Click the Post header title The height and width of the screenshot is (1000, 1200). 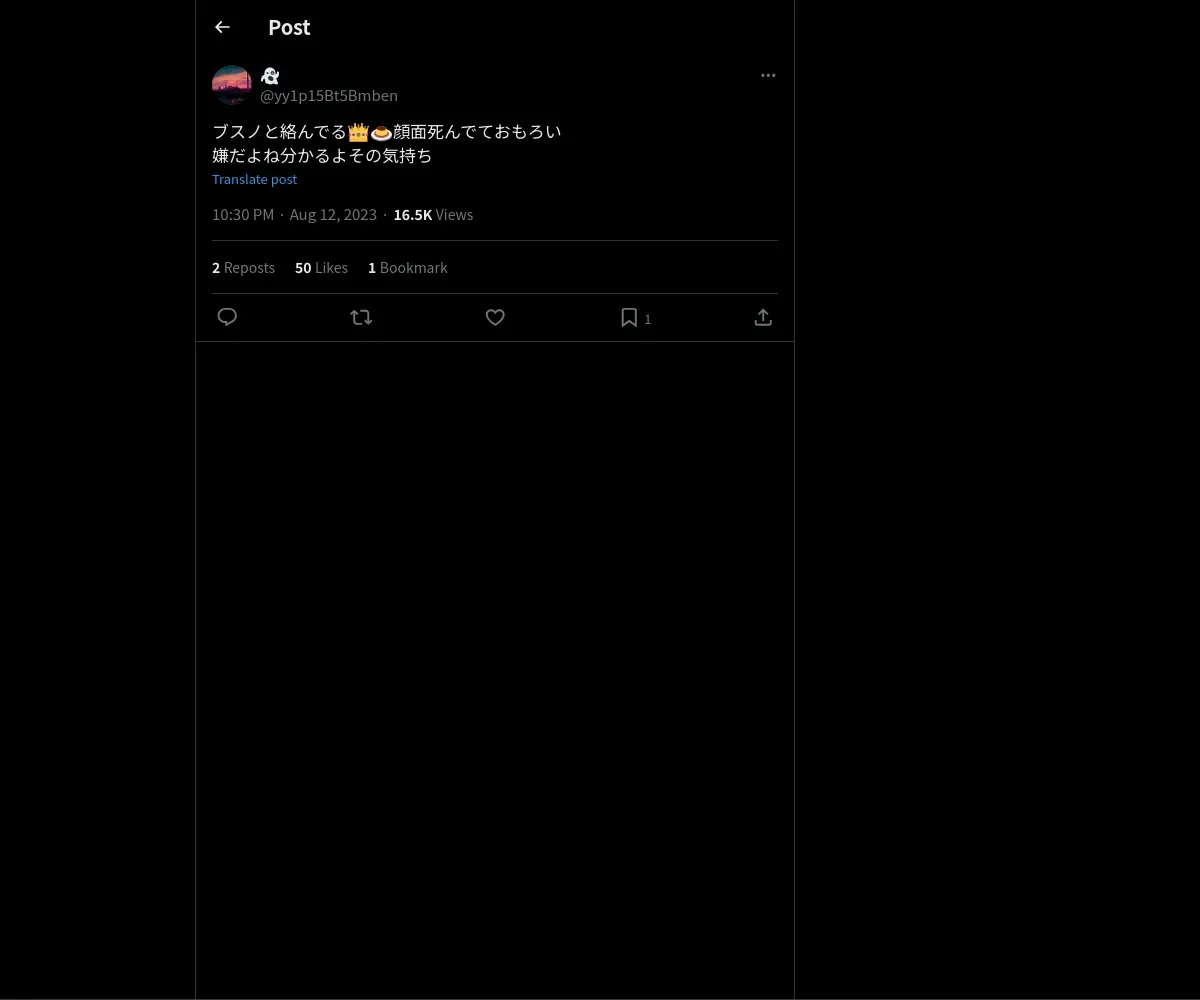[x=289, y=27]
